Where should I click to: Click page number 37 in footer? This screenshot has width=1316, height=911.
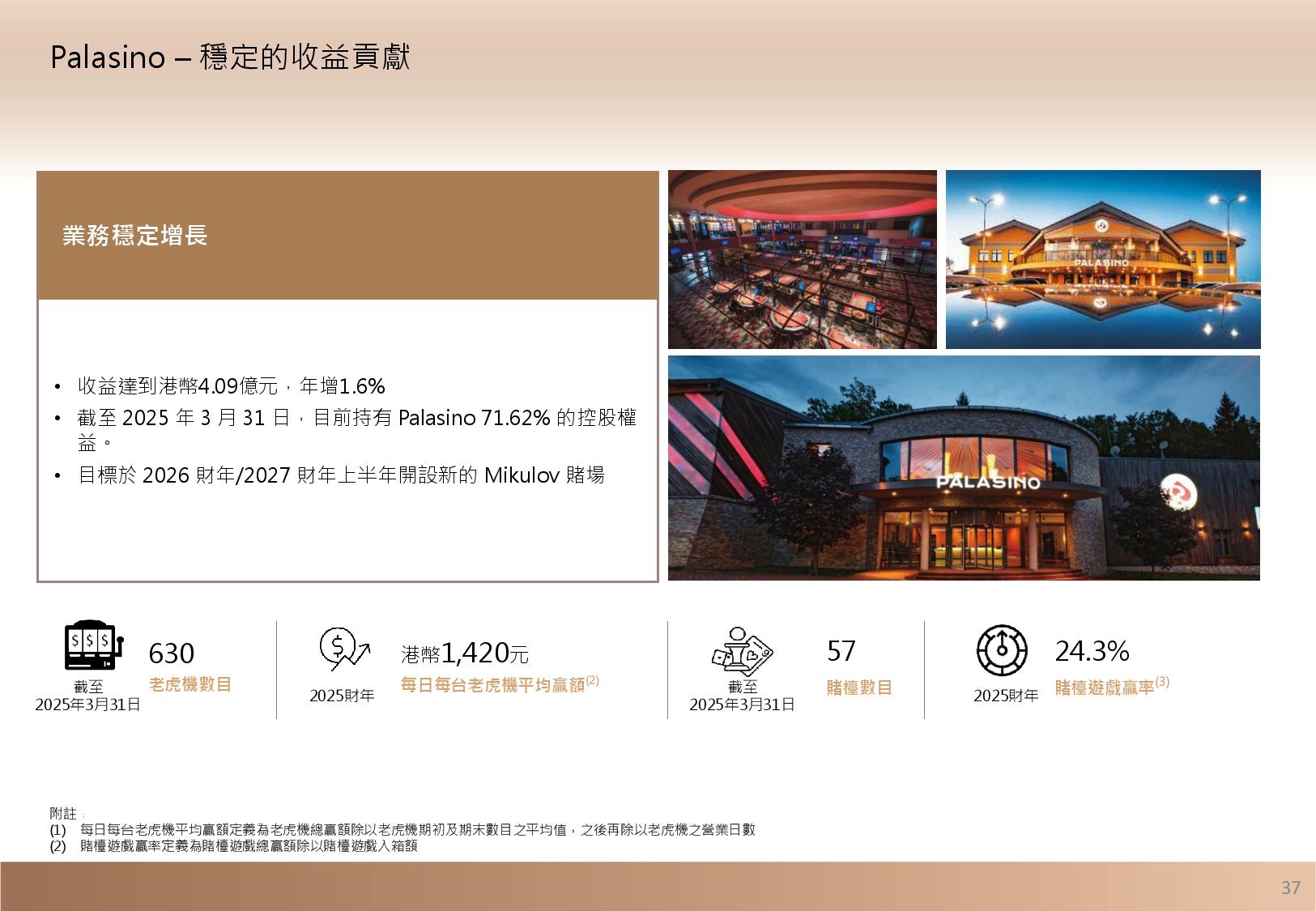pos(1290,888)
